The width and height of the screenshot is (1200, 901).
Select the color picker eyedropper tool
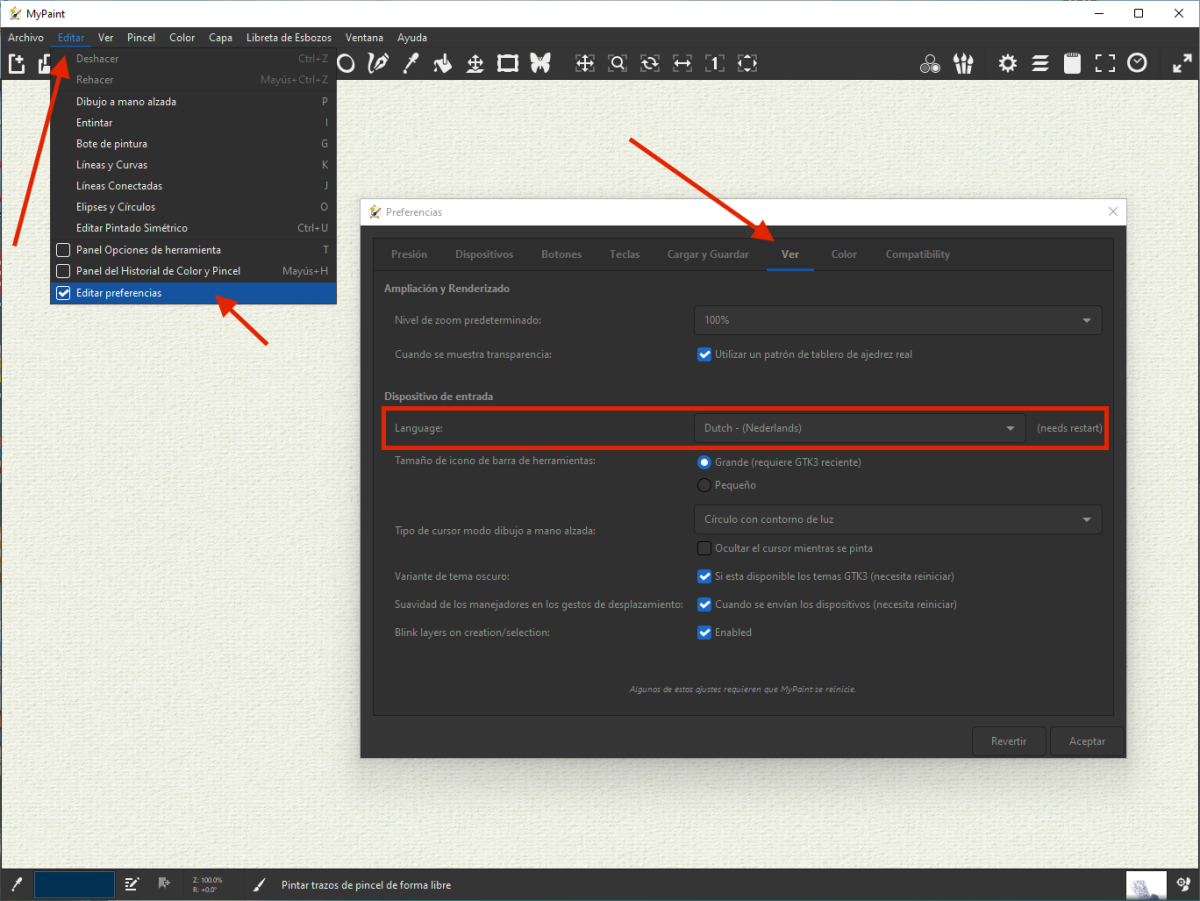(410, 63)
